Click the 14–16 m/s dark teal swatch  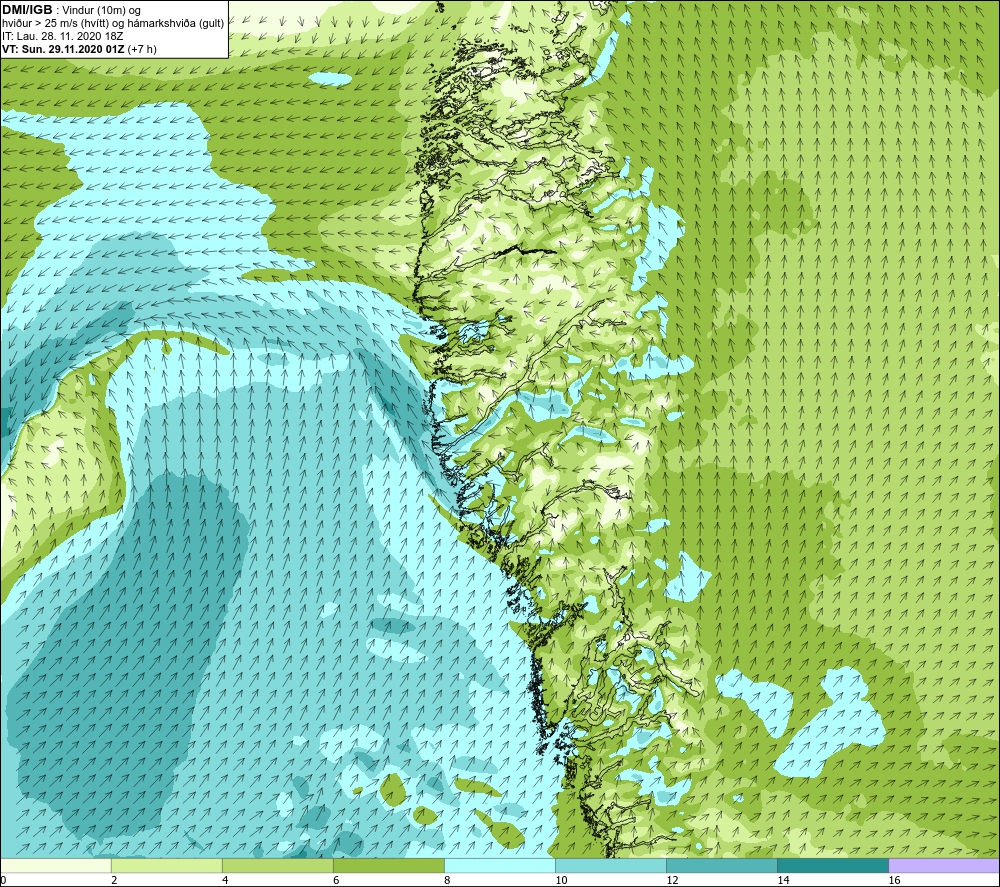[x=833, y=865]
